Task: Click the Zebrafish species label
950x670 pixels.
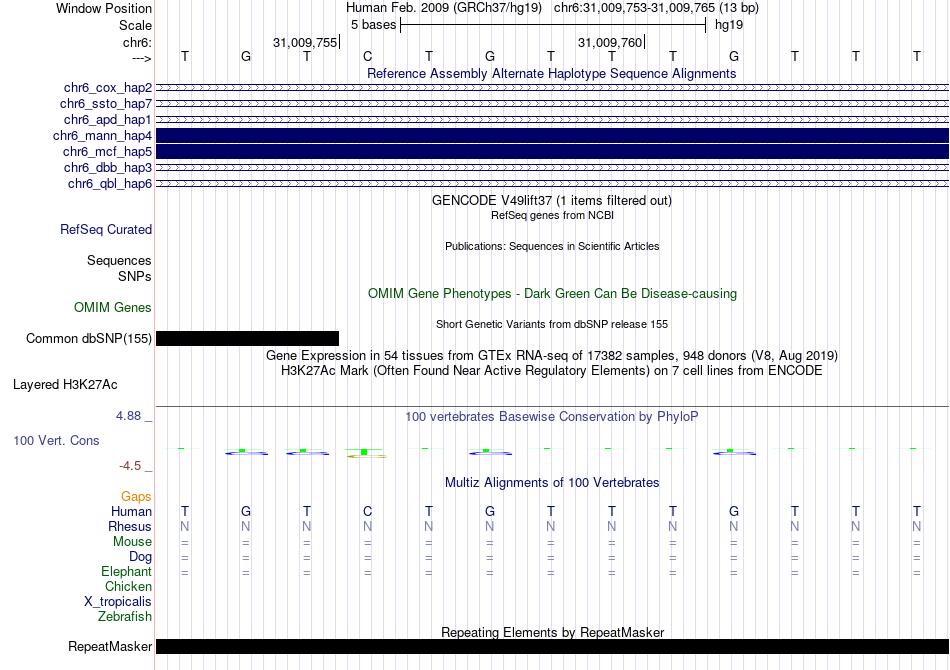Action: 125,617
